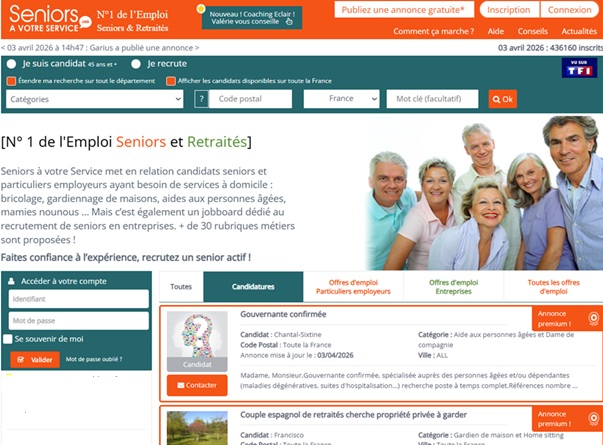Toggle 'Étendre ma recherche sur tout le département'
The width and height of the screenshot is (603, 445).
tap(11, 81)
